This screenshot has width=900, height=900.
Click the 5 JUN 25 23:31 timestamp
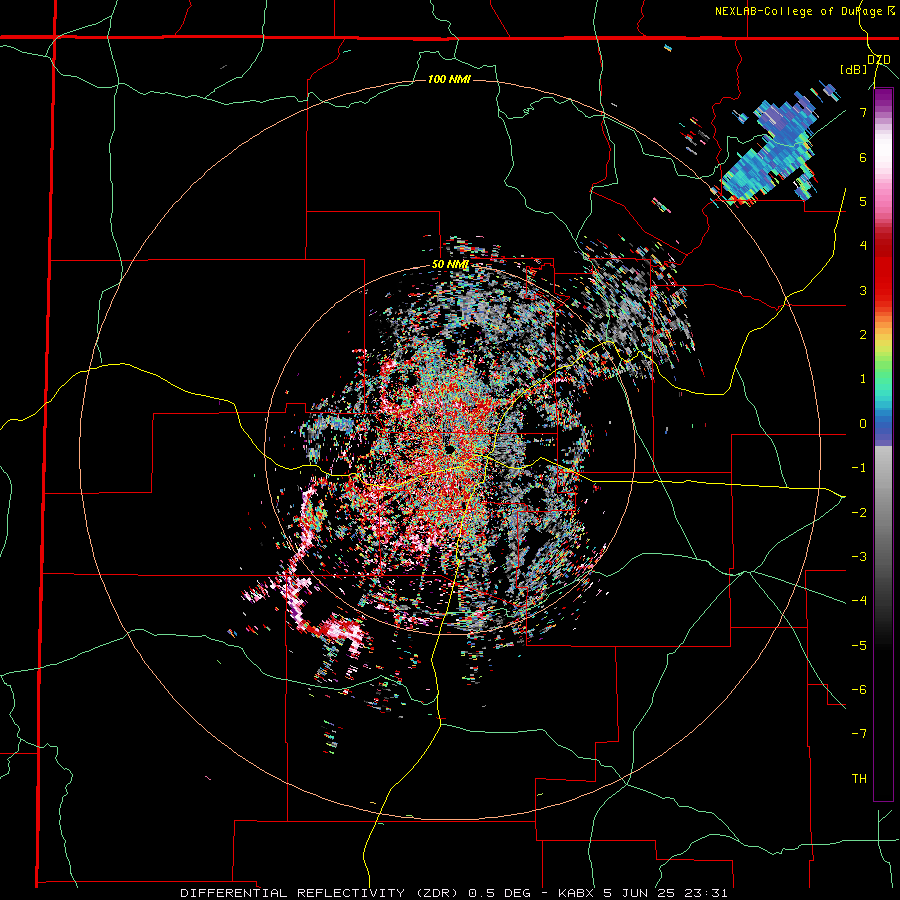click(x=667, y=893)
